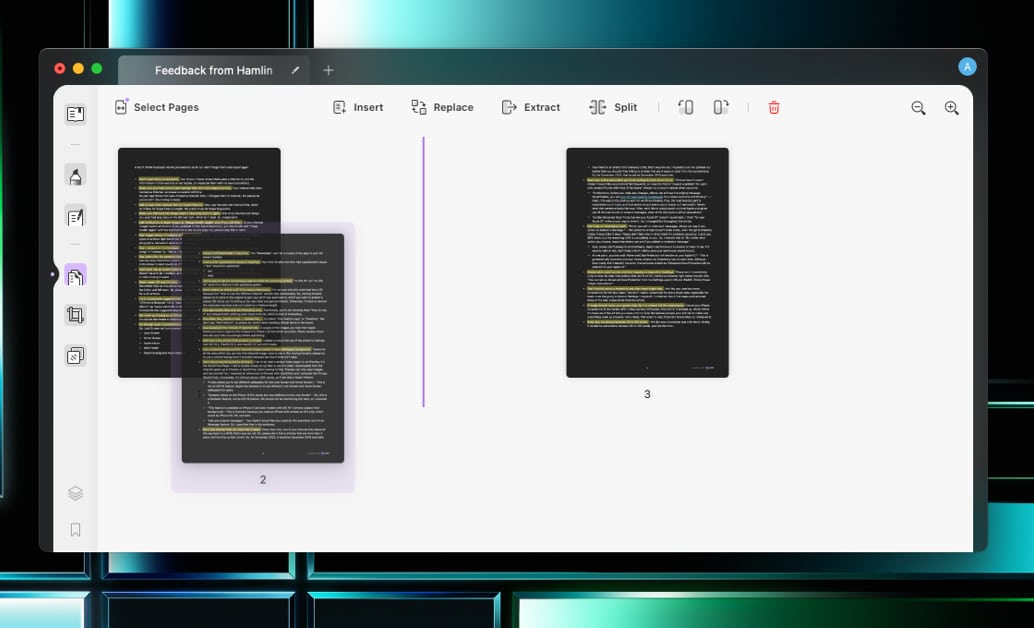This screenshot has width=1034, height=628.
Task: Open the Reader mode sidebar icon
Action: coord(75,114)
